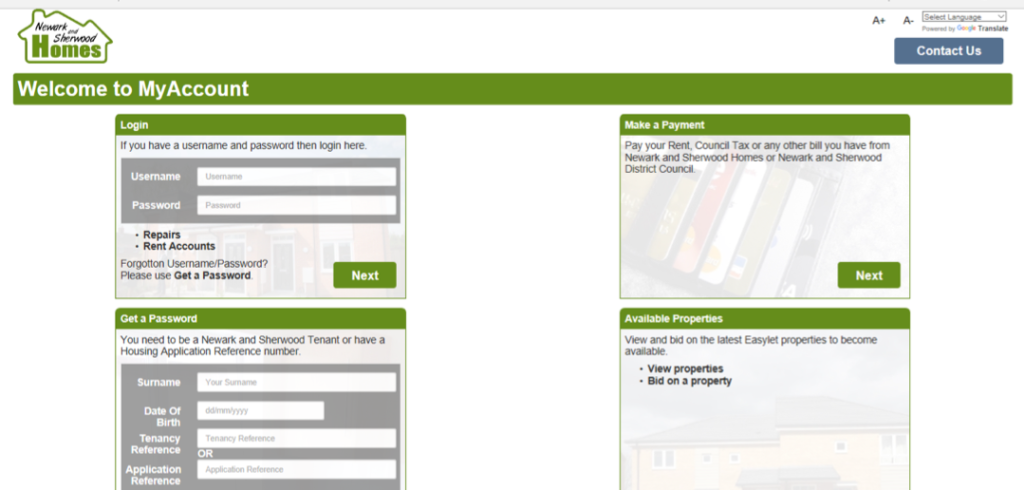Click the Get a Password panel header
The image size is (1024, 490).
[x=261, y=319]
